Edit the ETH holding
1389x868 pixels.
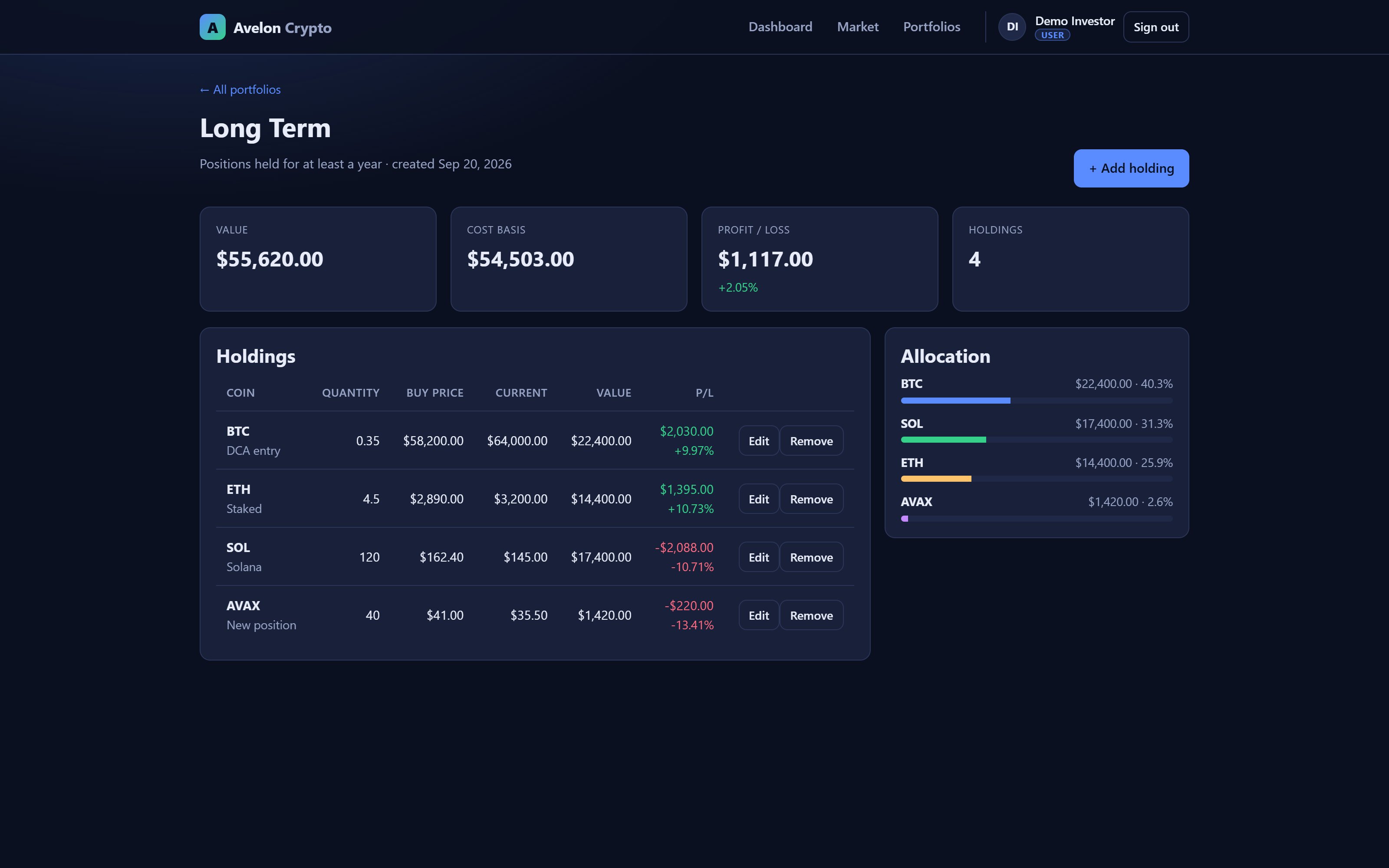[x=758, y=499]
